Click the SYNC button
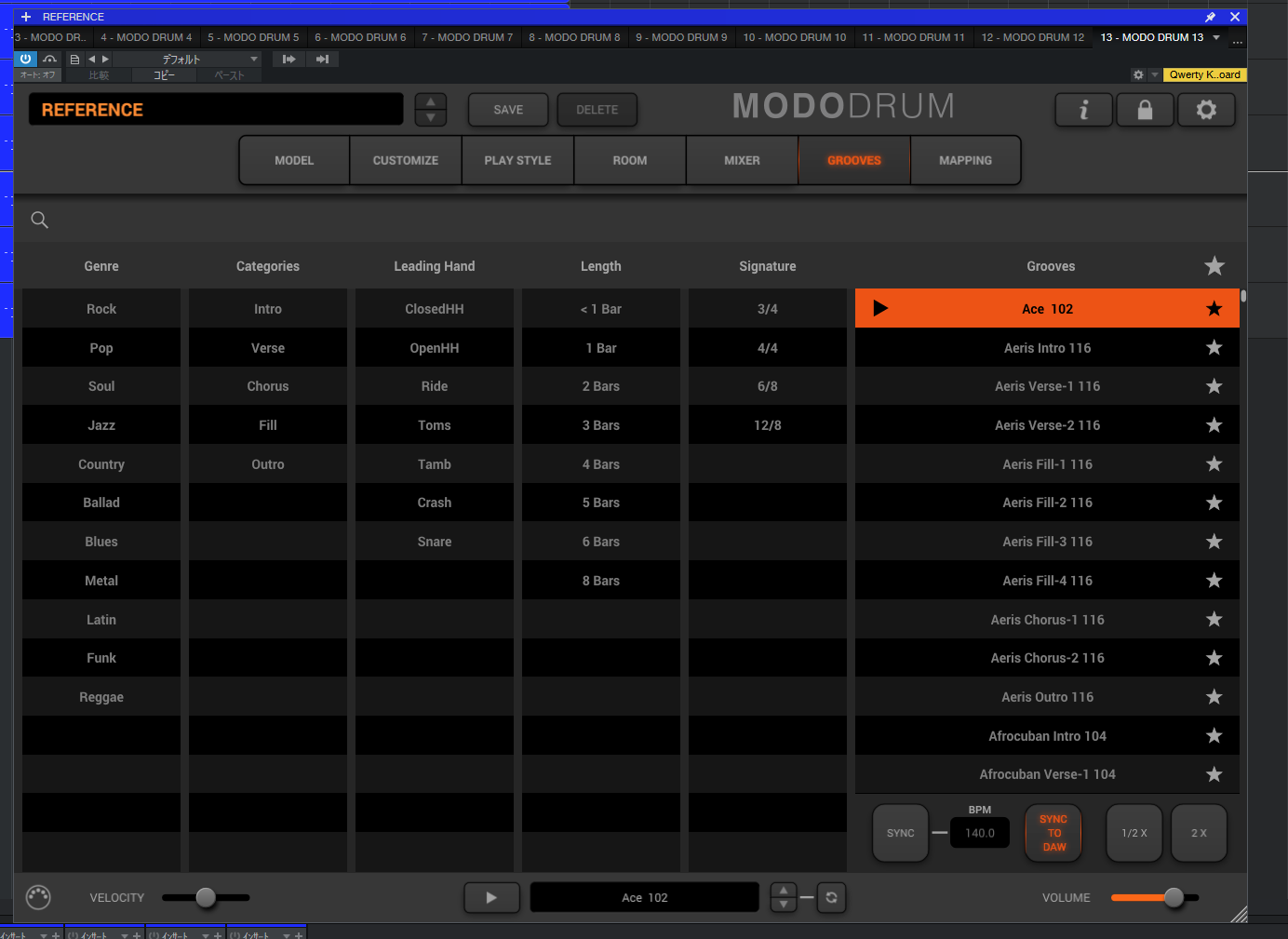Screen dimensions: 1288x939 coord(900,833)
